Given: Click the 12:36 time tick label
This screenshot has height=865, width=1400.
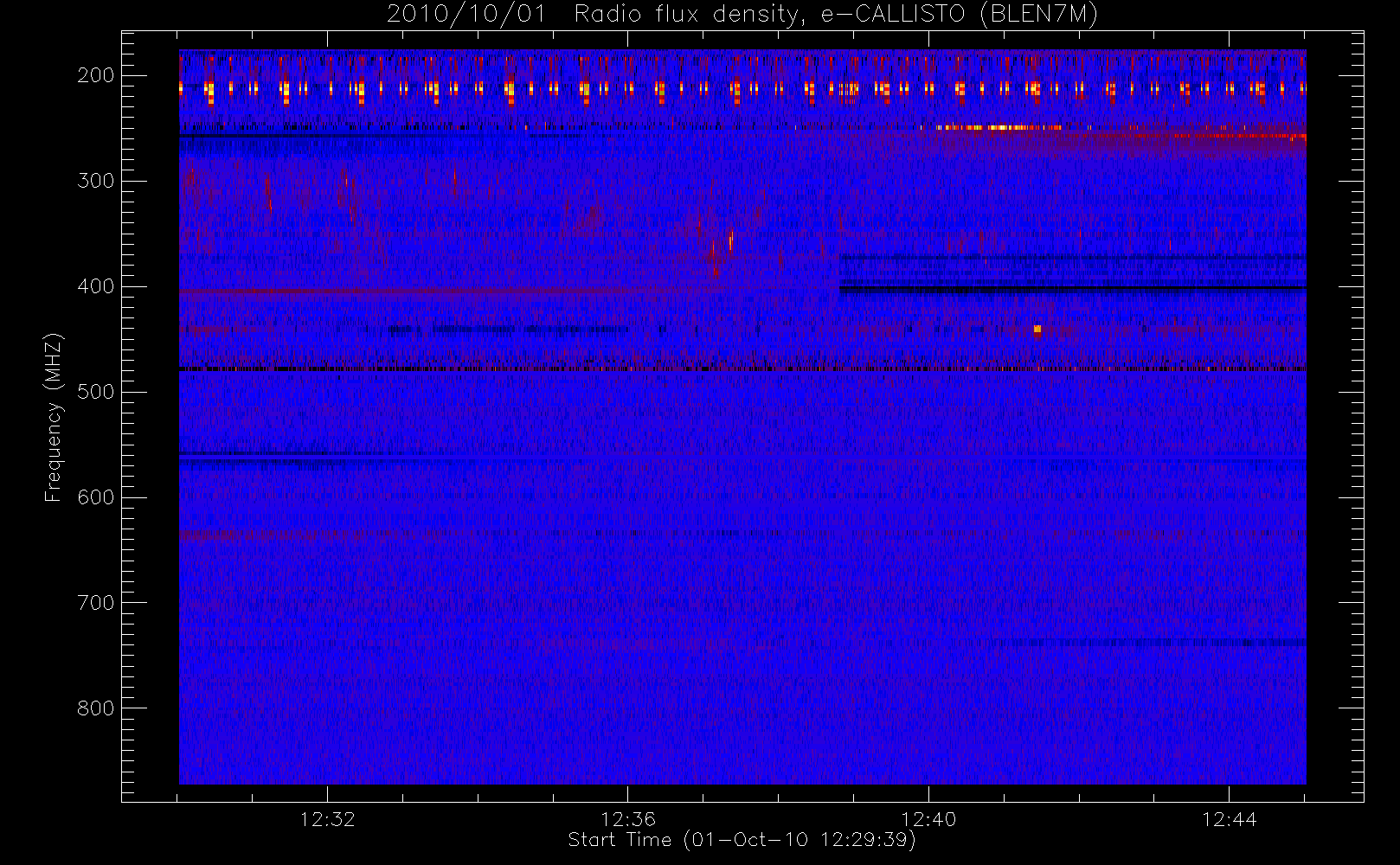Looking at the screenshot, I should coord(628,819).
